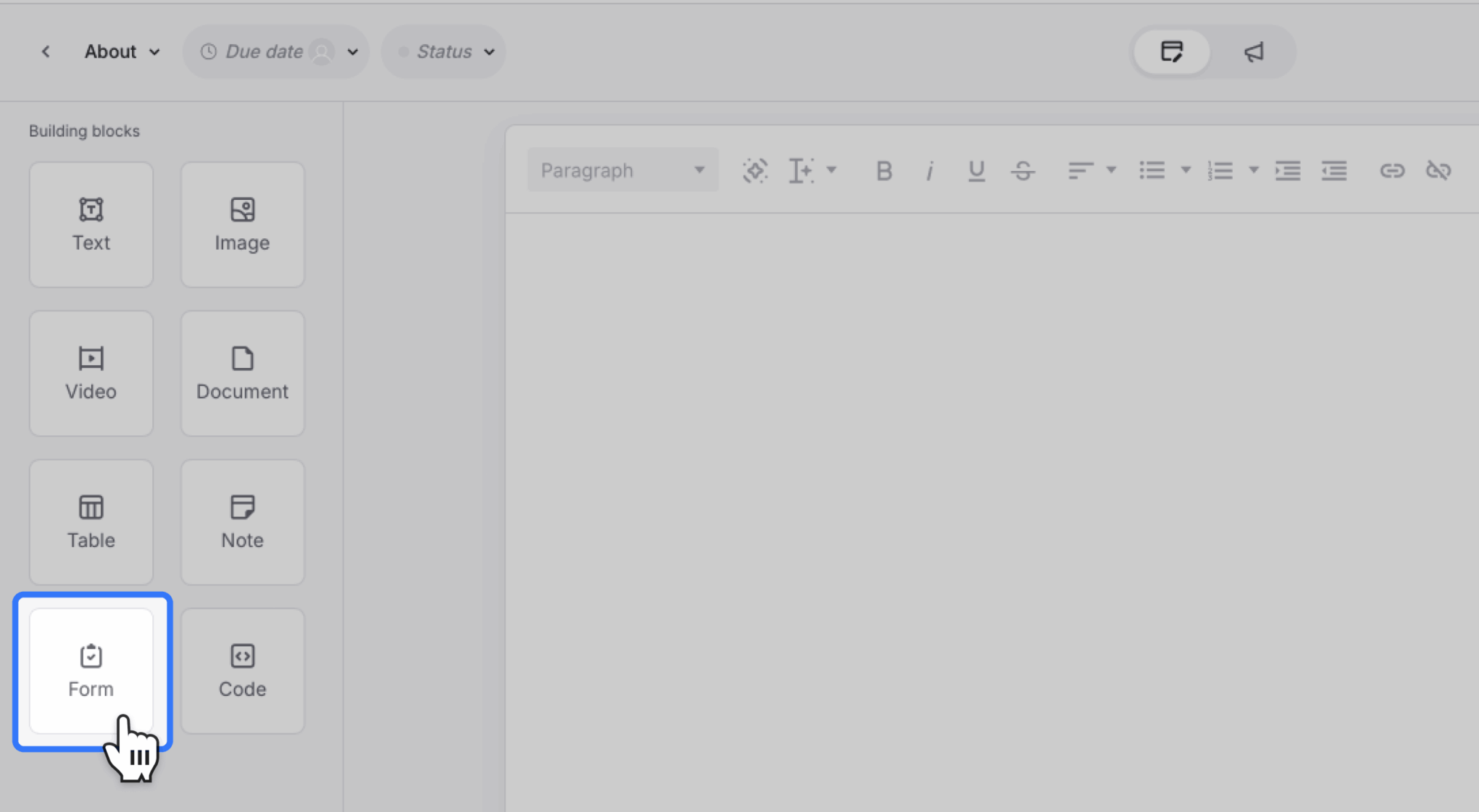Viewport: 1479px width, 812px height.
Task: Add a Code building block
Action: pos(243,671)
